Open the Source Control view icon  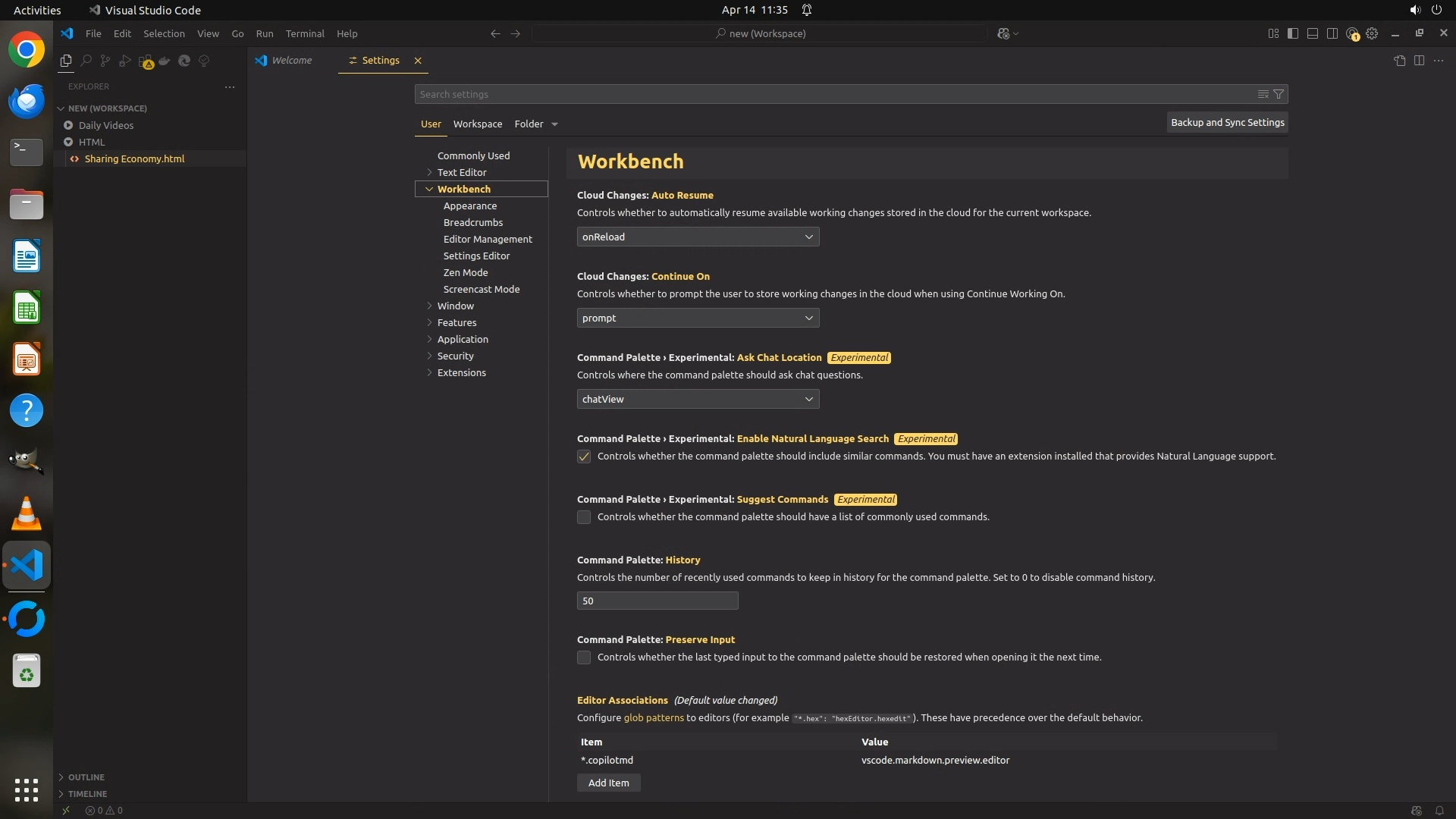click(x=105, y=61)
